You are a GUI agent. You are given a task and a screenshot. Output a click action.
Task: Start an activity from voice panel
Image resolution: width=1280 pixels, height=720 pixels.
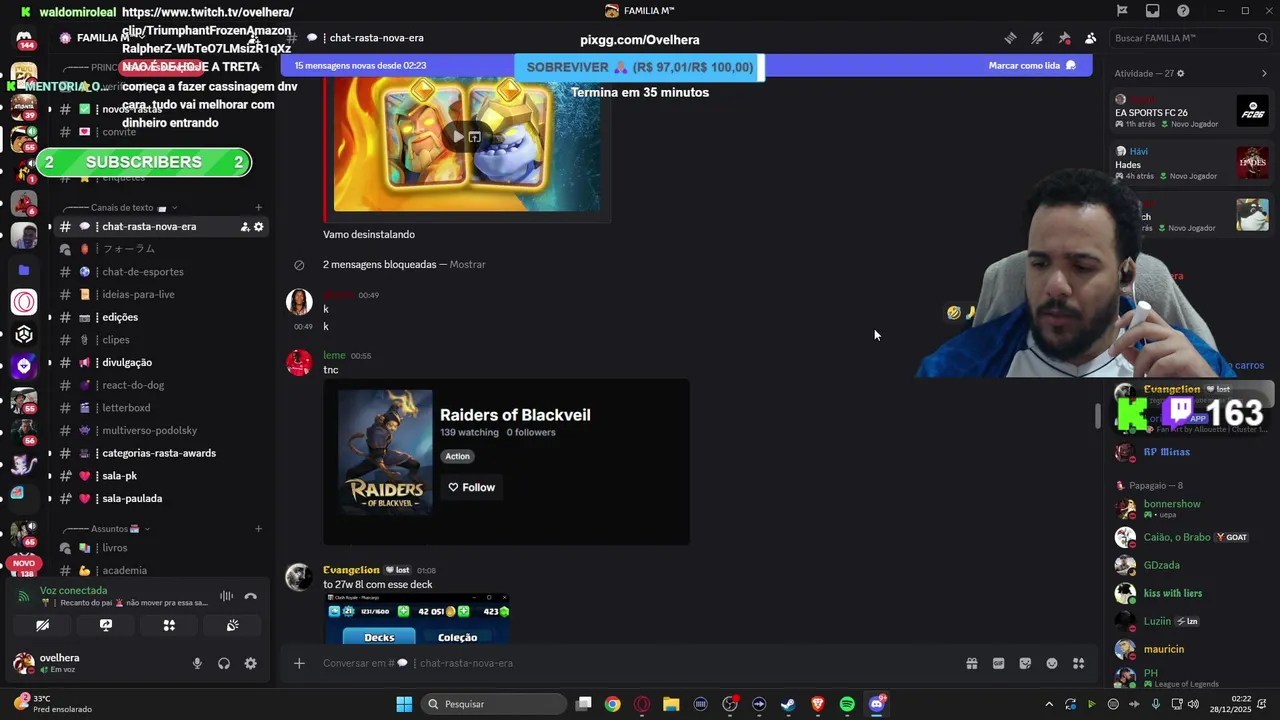(169, 626)
